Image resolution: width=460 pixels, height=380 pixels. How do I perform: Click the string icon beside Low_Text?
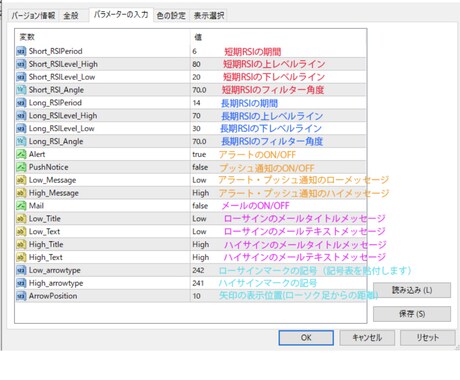click(21, 232)
